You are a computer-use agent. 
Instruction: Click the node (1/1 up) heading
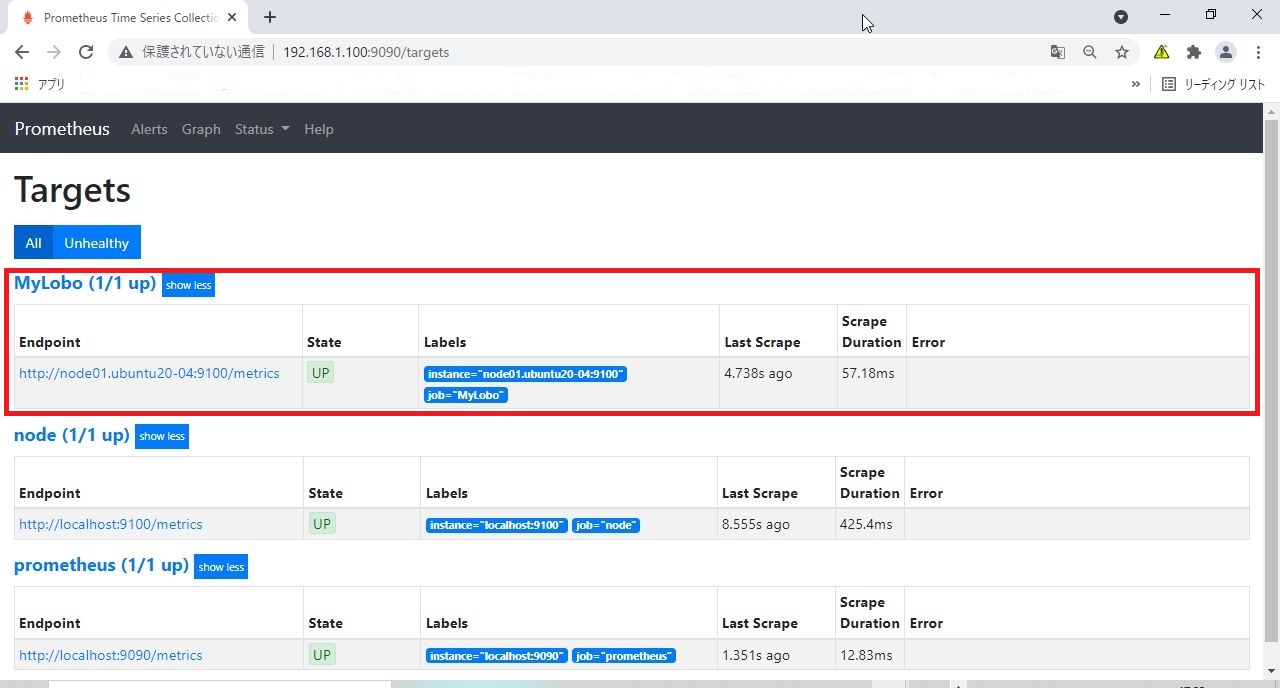coord(72,434)
